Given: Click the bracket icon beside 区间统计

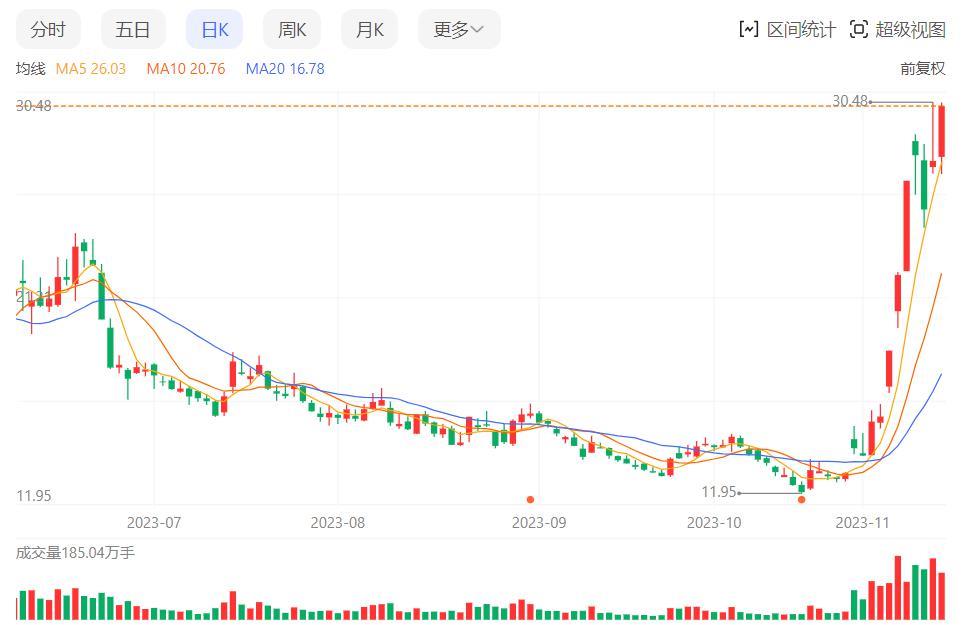Looking at the screenshot, I should point(749,29).
